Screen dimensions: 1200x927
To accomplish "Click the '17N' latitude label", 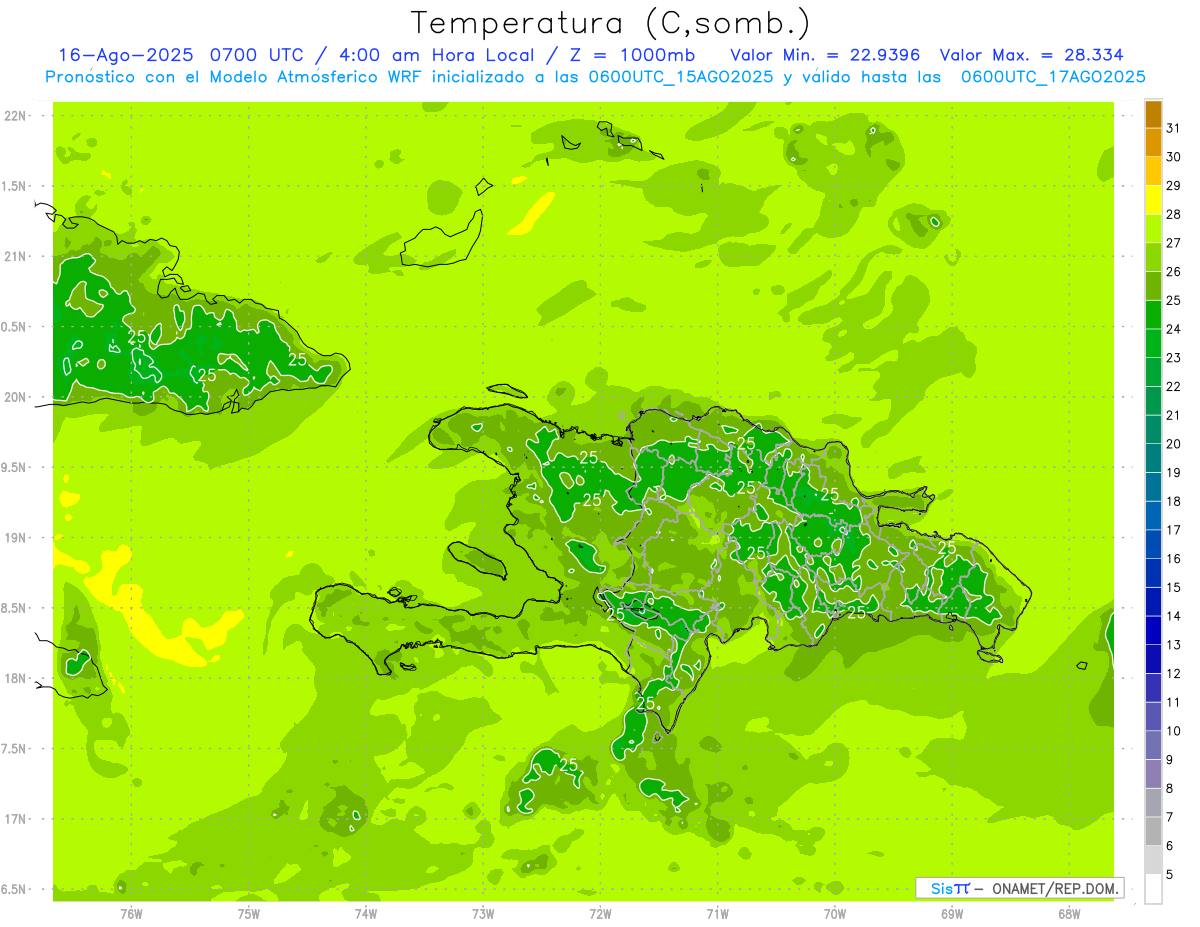I will pos(14,819).
